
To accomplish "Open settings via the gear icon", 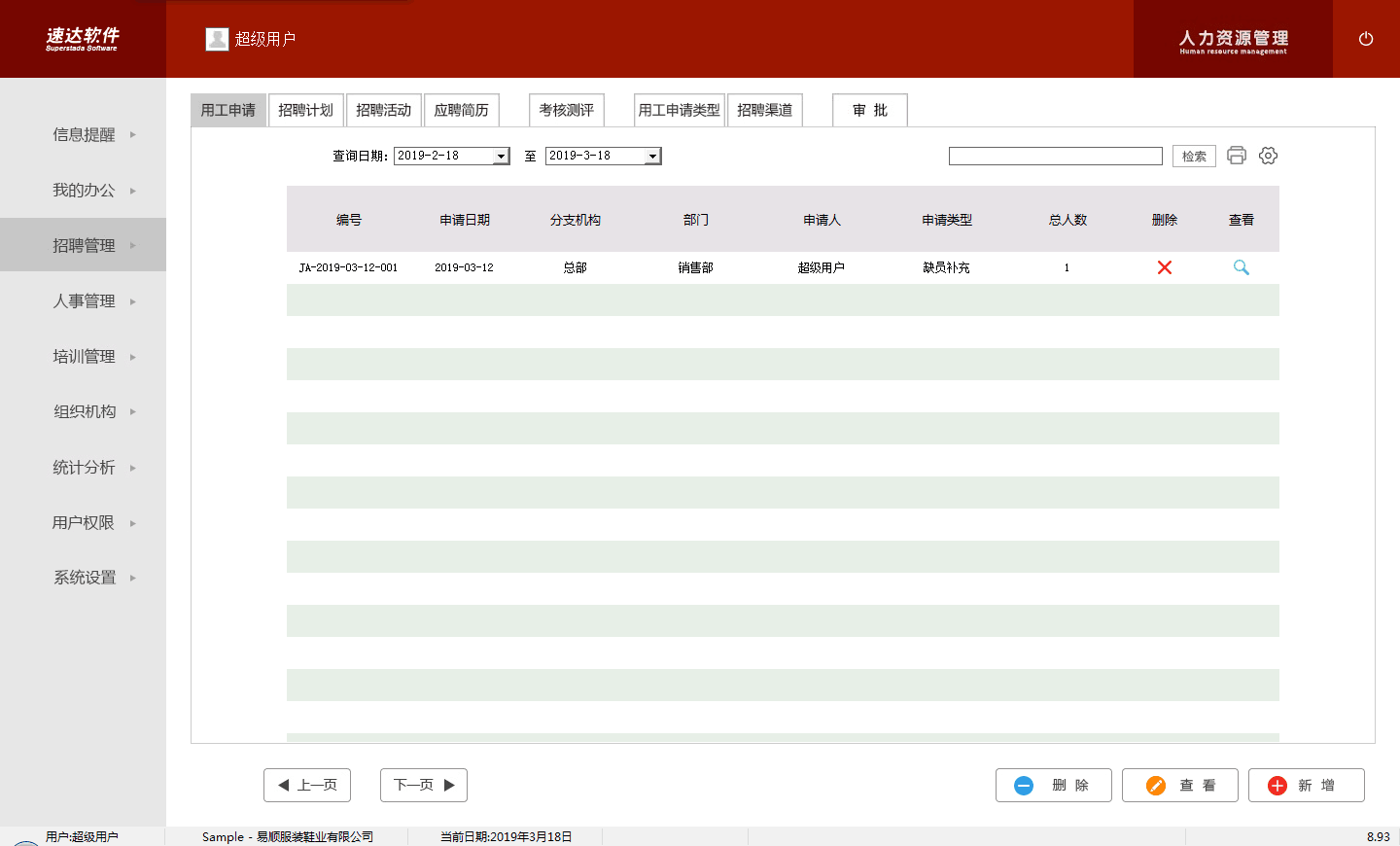I will (x=1268, y=156).
